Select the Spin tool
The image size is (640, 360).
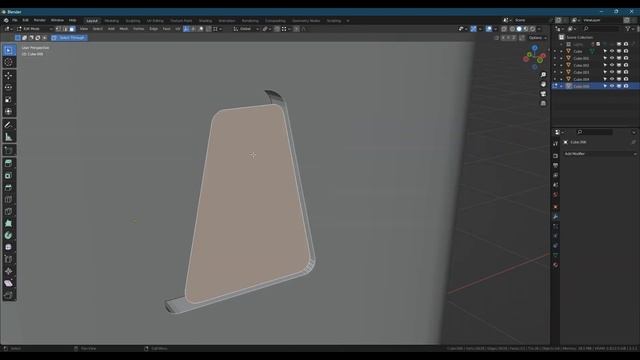click(x=9, y=236)
